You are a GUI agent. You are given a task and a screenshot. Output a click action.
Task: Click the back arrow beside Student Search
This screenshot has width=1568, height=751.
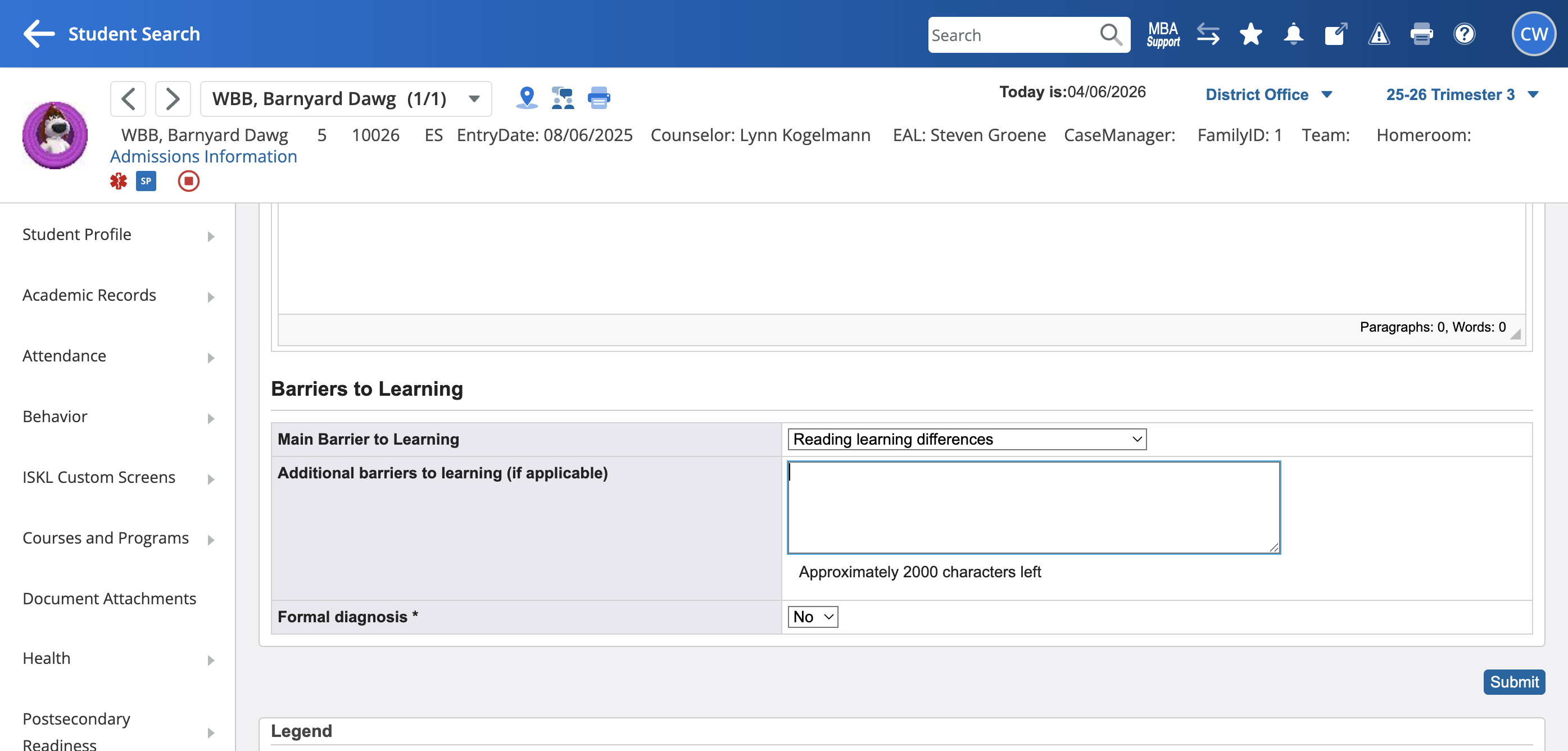(x=39, y=34)
